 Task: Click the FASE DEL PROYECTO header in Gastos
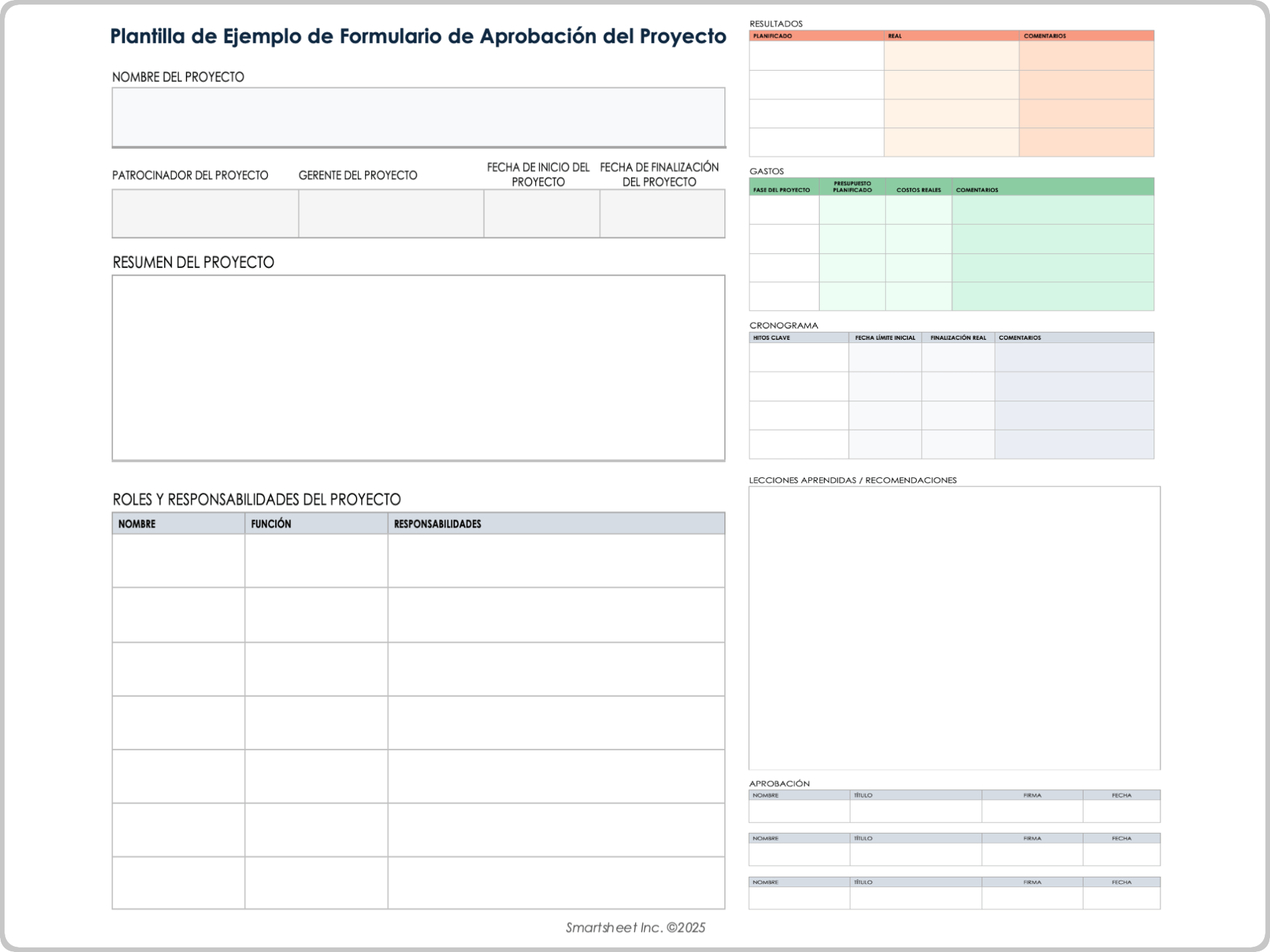(781, 190)
